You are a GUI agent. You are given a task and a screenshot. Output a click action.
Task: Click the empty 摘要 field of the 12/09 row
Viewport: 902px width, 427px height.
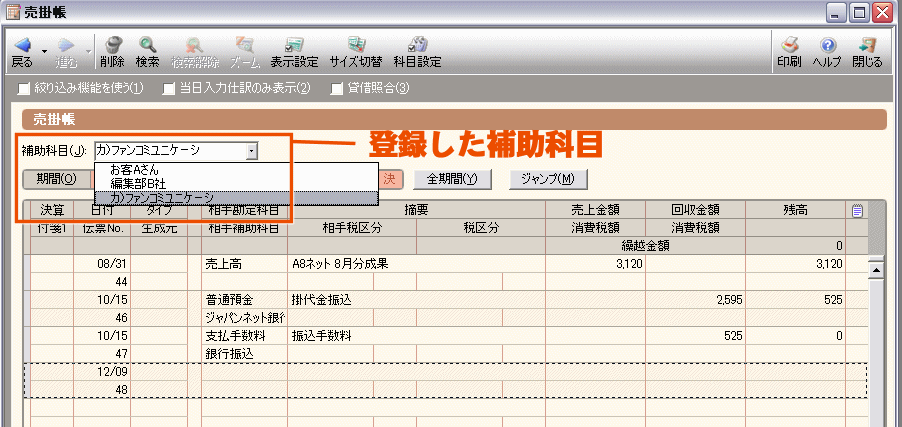coord(416,372)
